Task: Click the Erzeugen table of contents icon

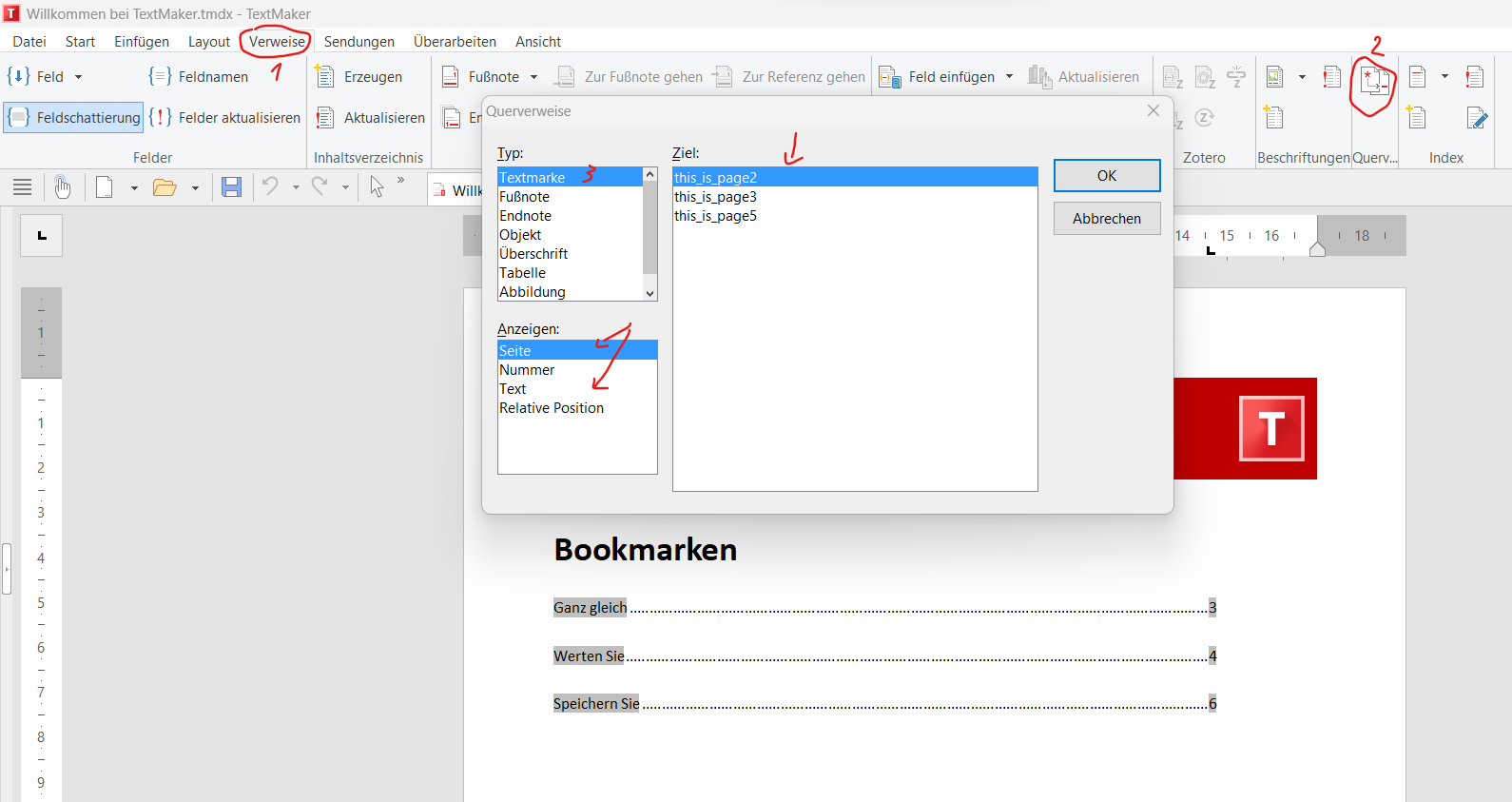Action: point(325,77)
